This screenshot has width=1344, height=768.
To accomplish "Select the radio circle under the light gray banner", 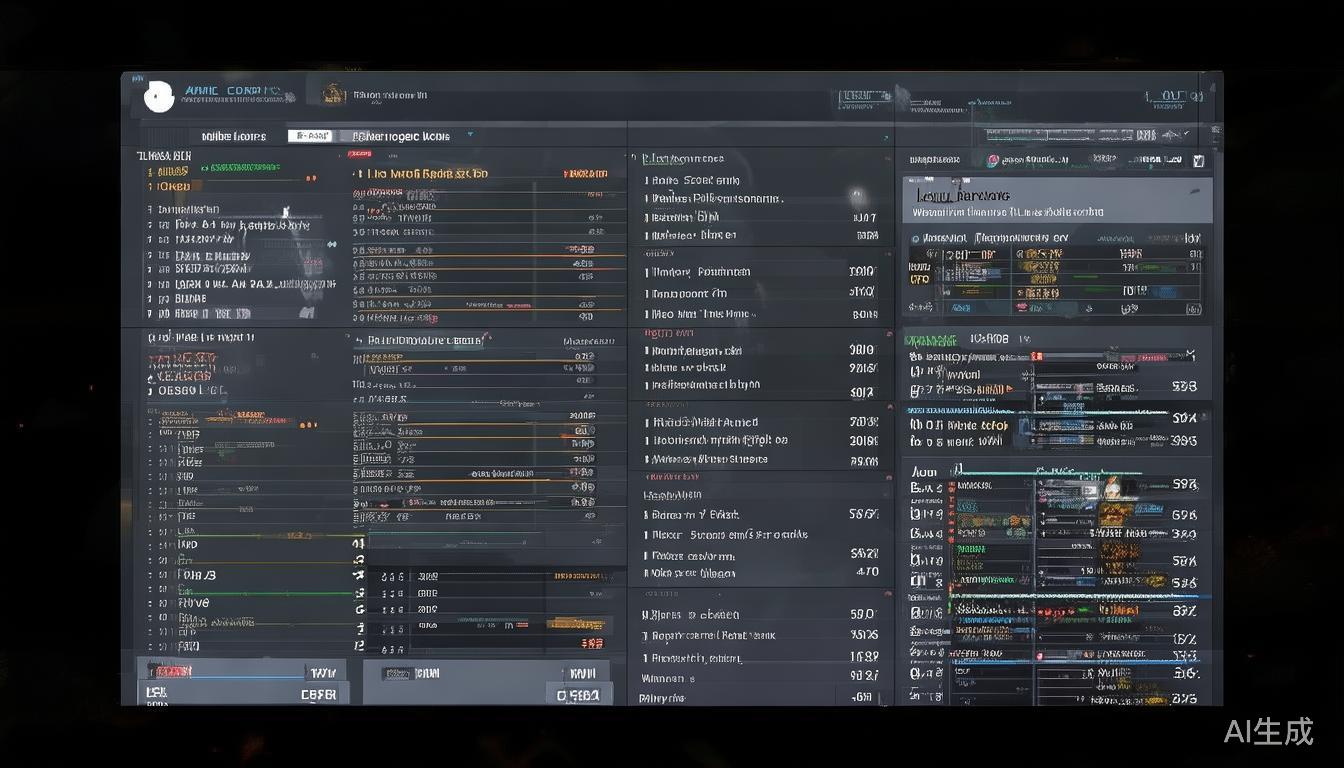I will (x=915, y=239).
